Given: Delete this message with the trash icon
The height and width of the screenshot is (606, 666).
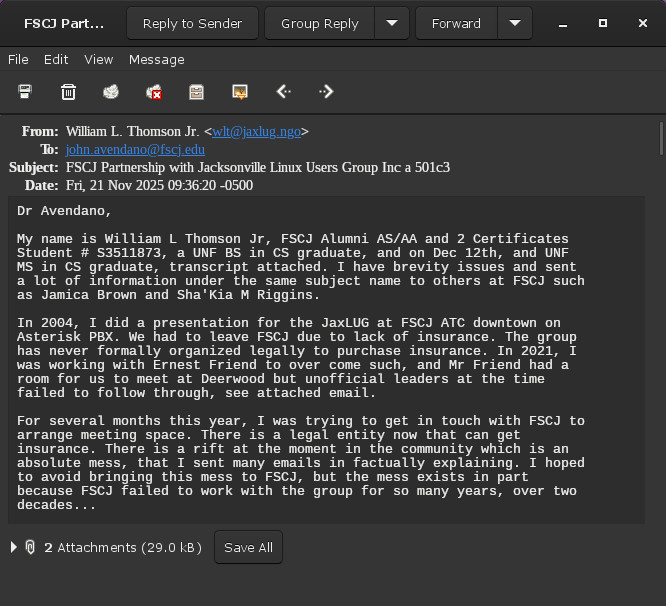Looking at the screenshot, I should pos(68,92).
